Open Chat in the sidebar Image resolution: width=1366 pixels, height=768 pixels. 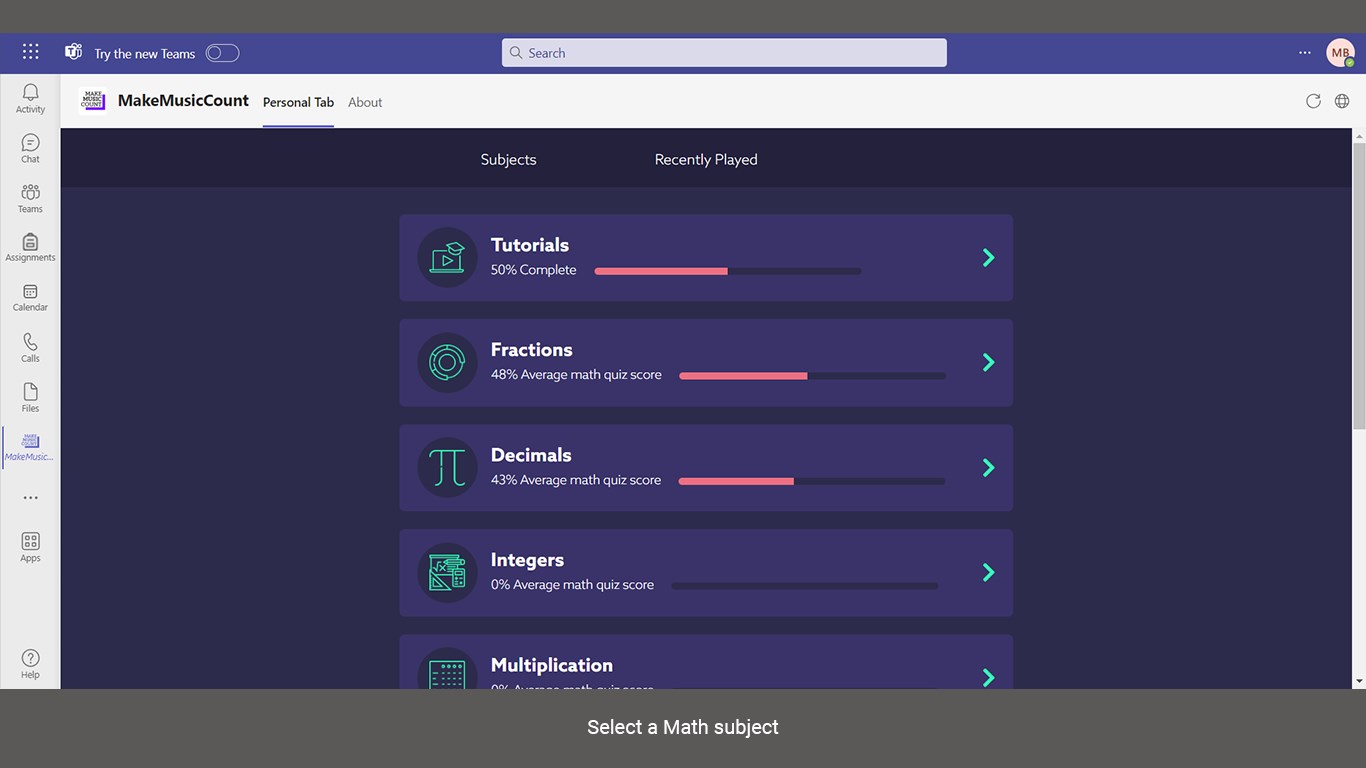30,148
